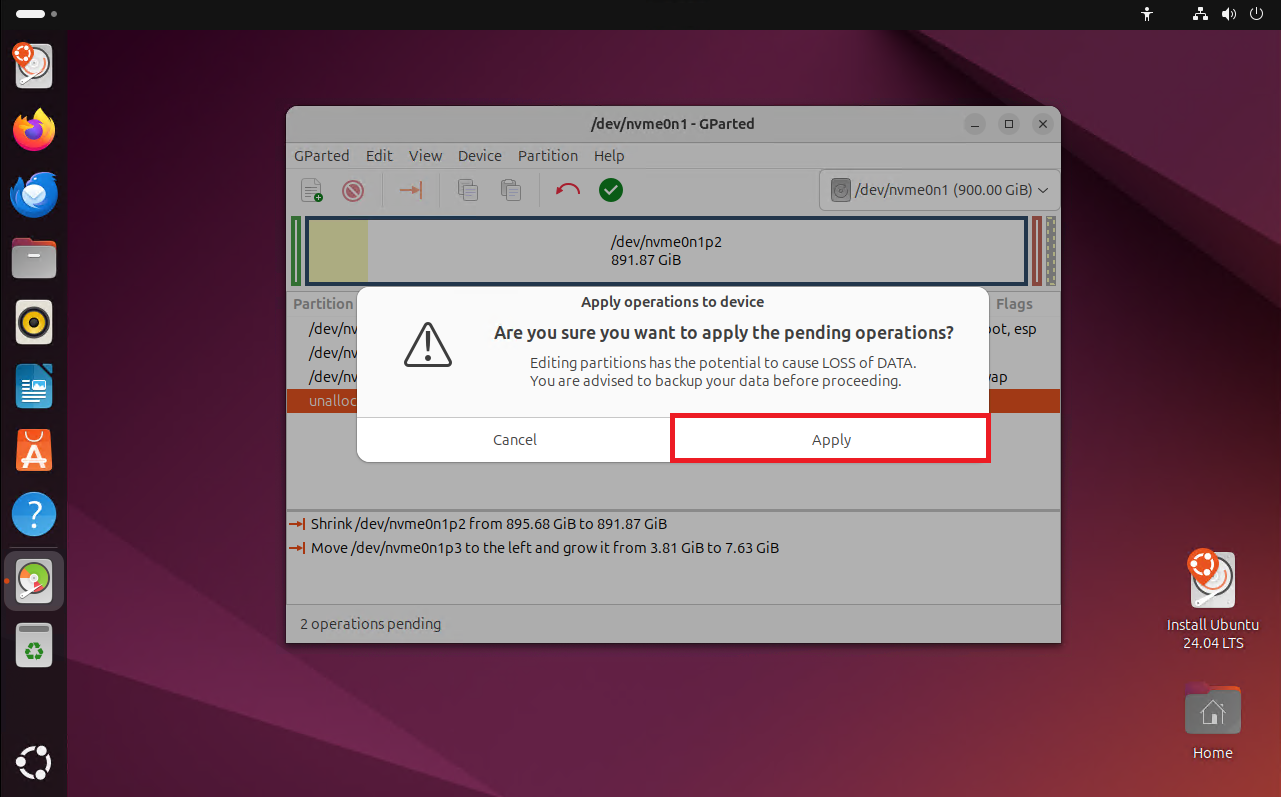Click the Resize/Move partition toolbar icon
The image size is (1281, 797).
411,190
